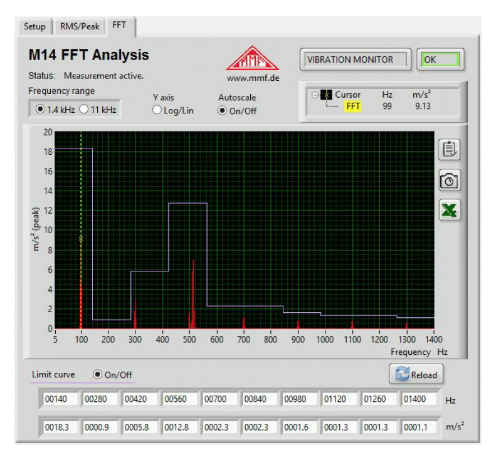Edit the 01400 Hz limit field

click(419, 399)
